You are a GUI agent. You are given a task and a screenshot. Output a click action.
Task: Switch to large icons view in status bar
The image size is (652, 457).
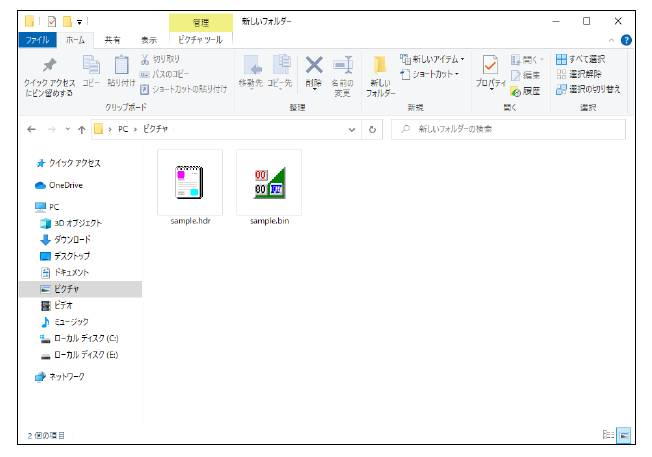[624, 435]
